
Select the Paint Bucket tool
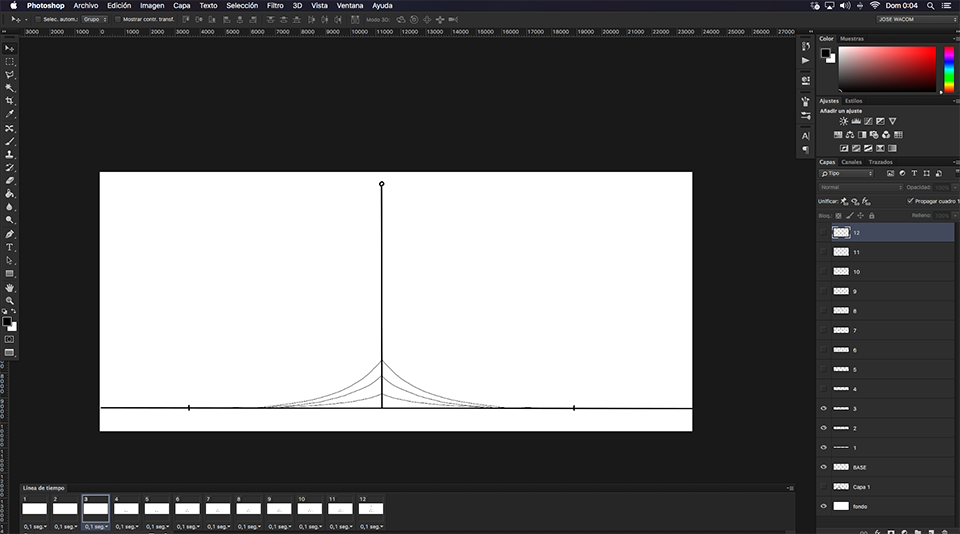click(9, 194)
